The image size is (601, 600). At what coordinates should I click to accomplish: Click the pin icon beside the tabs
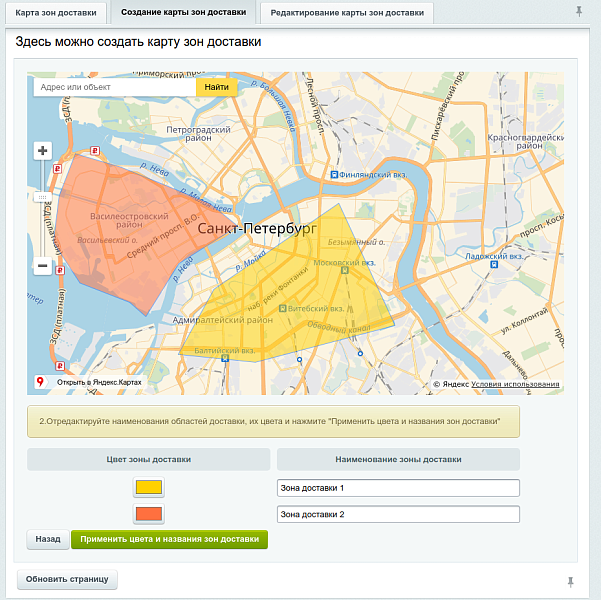click(579, 12)
